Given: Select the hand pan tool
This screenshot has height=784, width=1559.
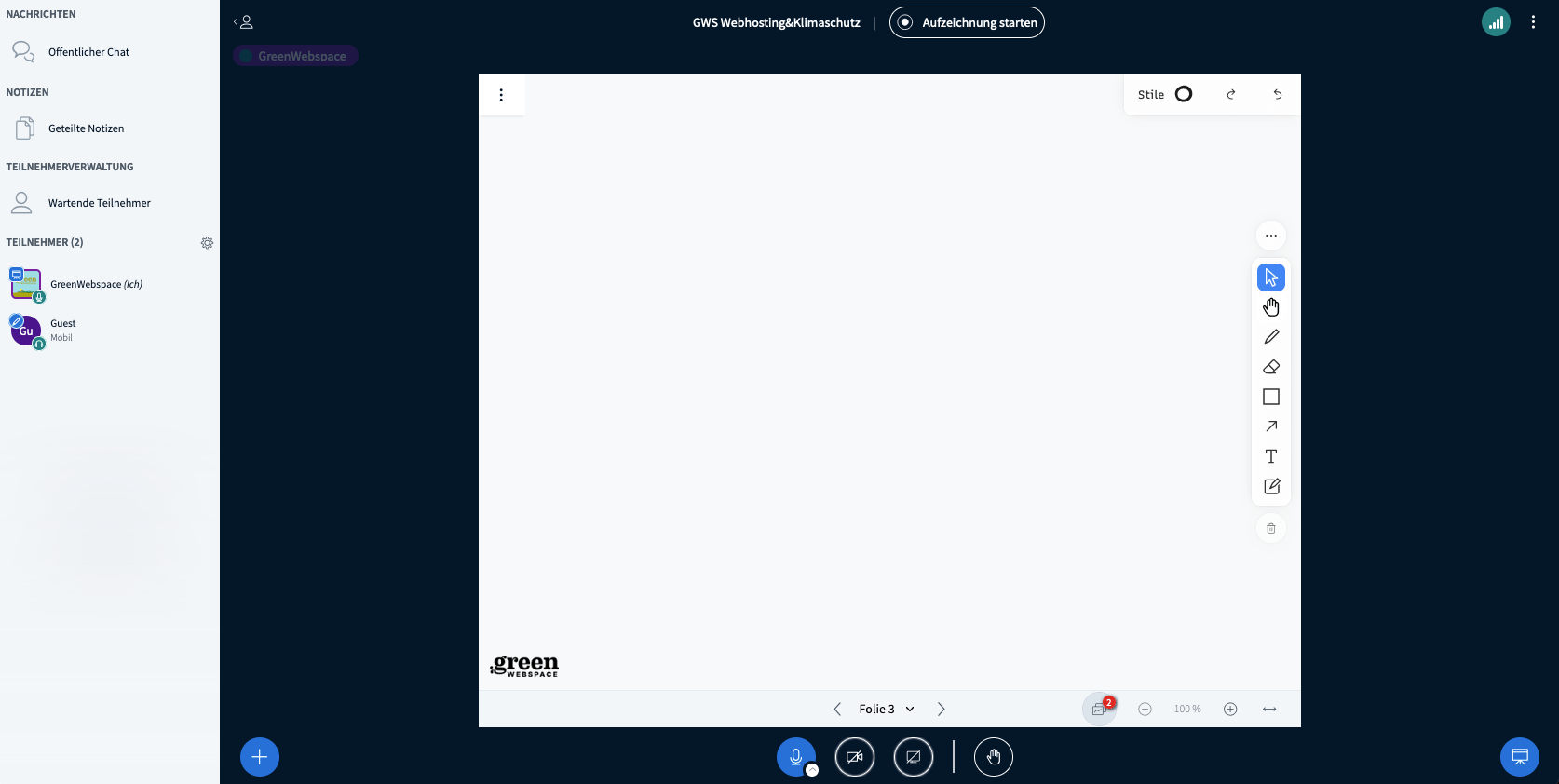Looking at the screenshot, I should click(x=1271, y=307).
